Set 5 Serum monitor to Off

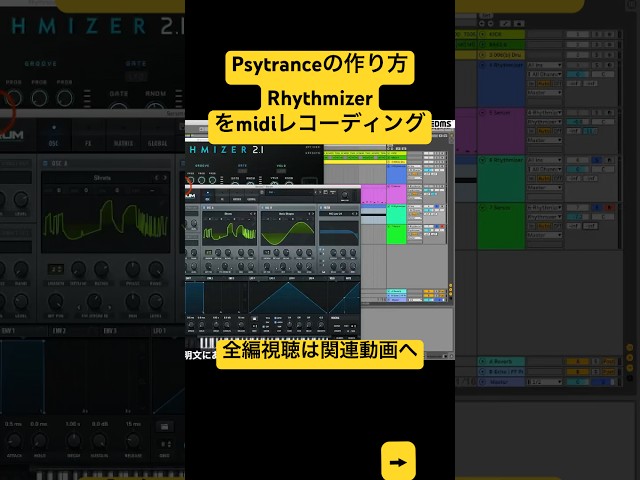point(556,131)
